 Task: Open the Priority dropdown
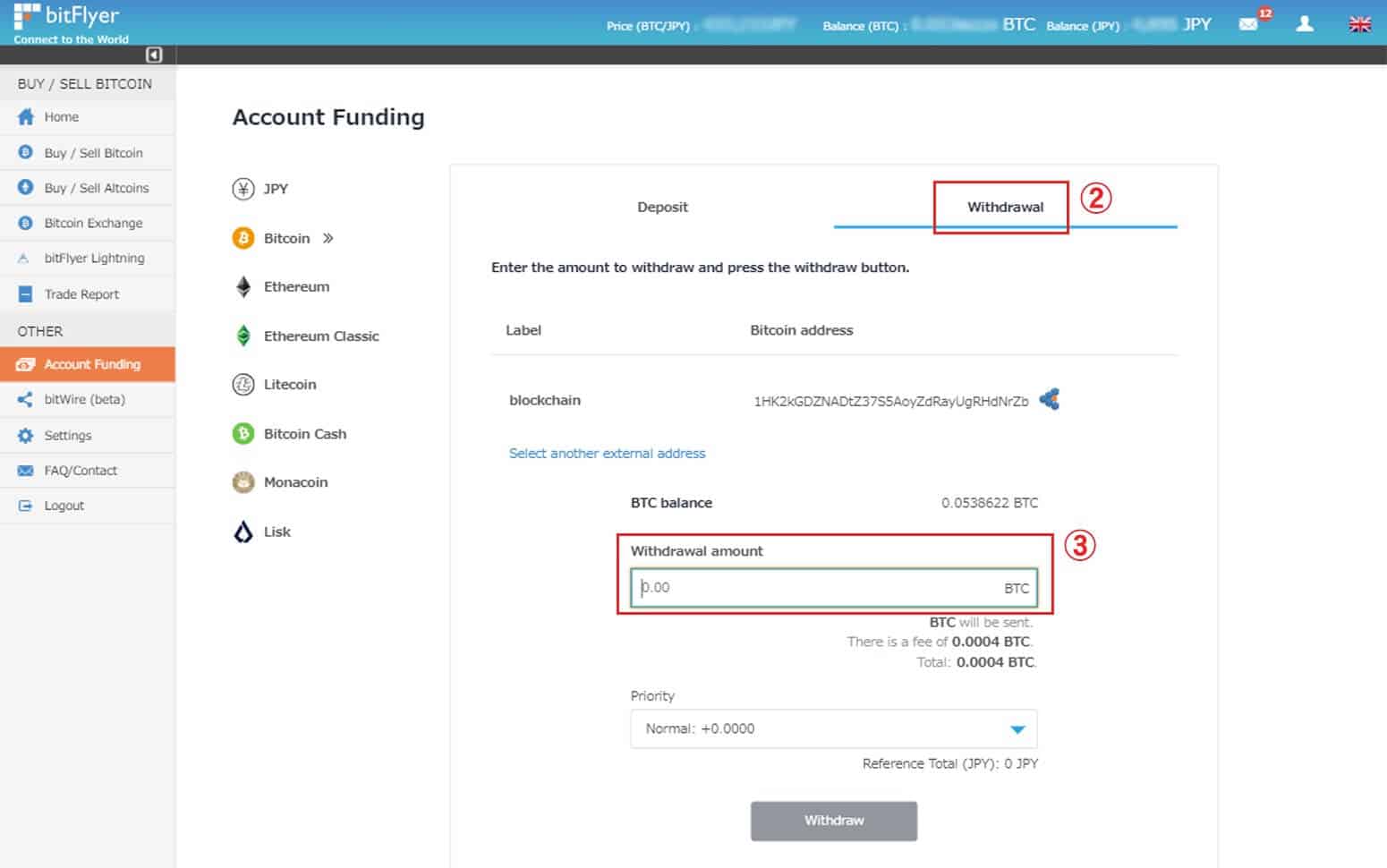833,728
